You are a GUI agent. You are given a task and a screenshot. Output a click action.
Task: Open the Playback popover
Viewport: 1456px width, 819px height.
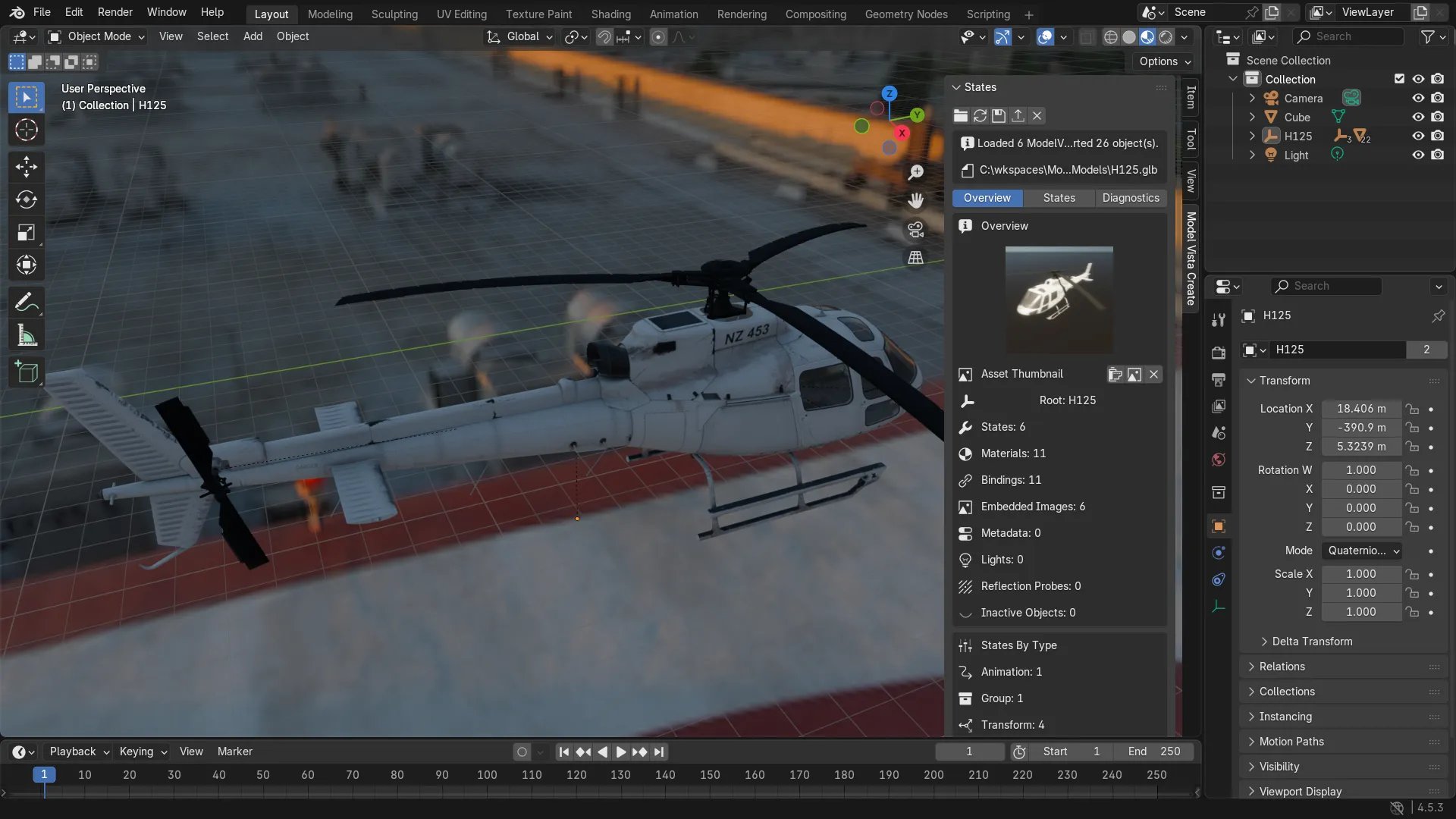(79, 752)
